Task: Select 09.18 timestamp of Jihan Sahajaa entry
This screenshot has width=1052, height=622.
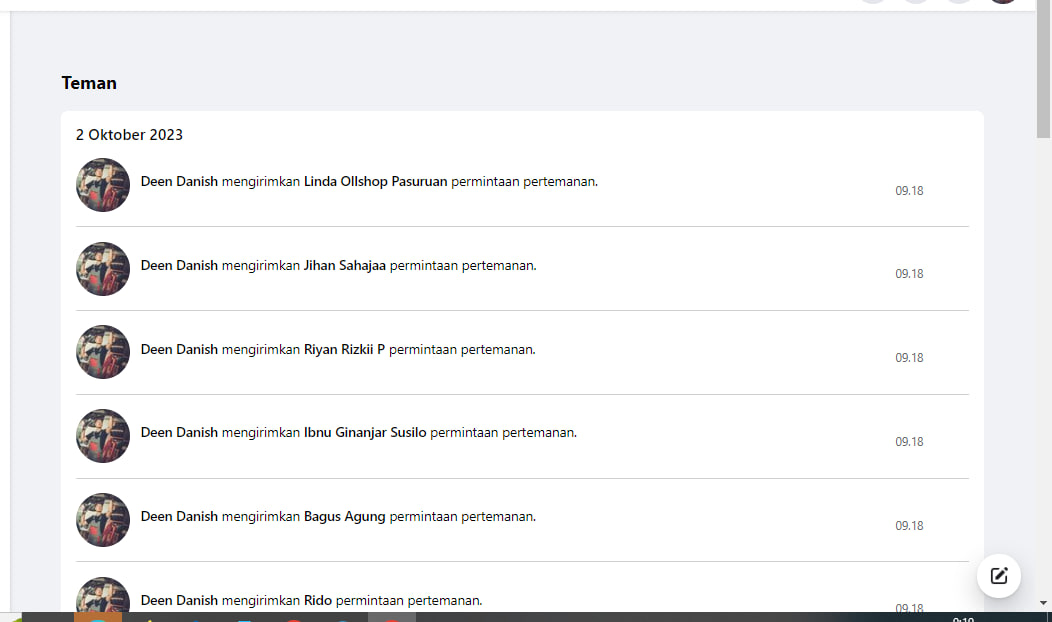Action: point(909,274)
